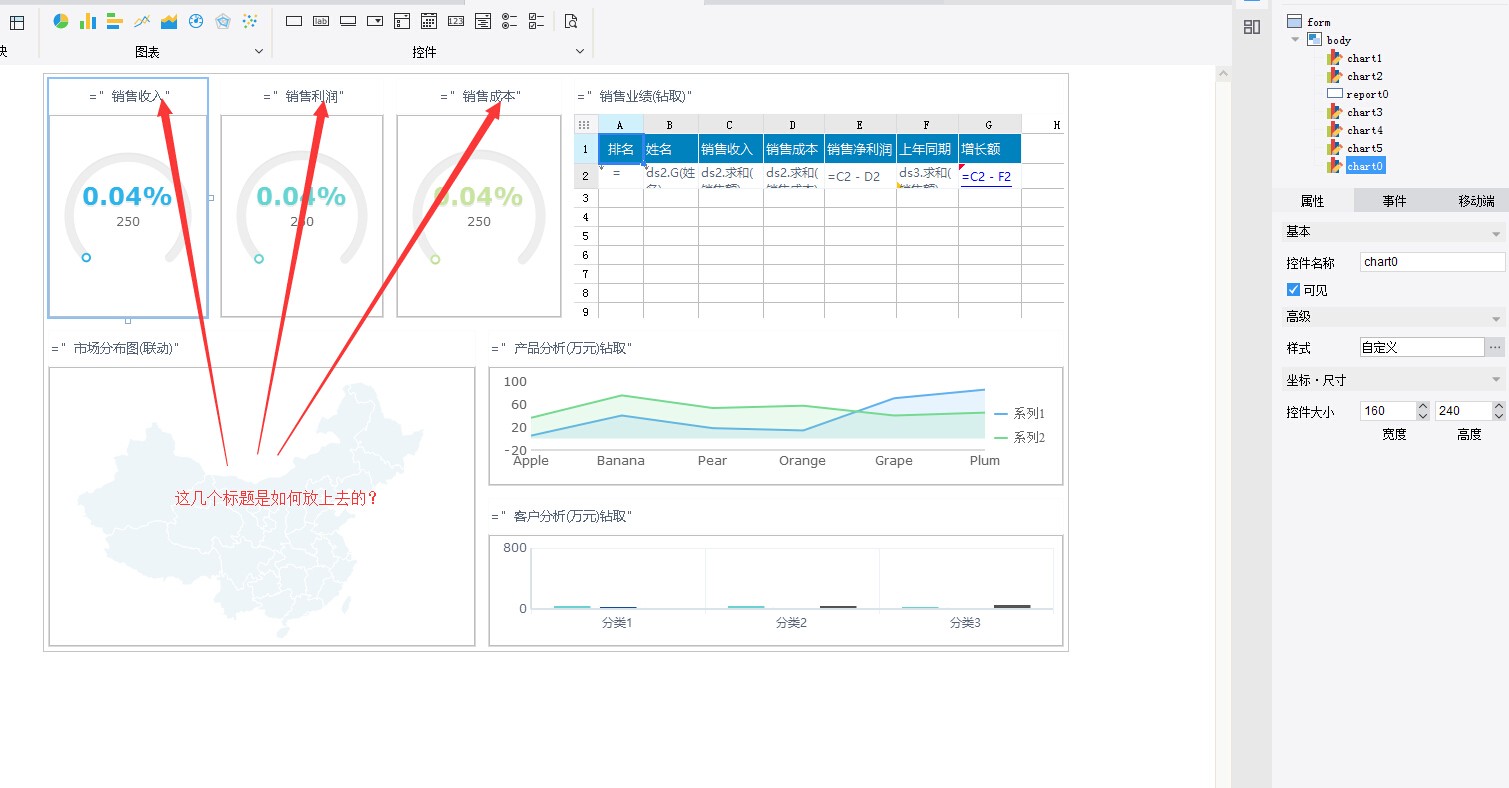
Task: Select the 客户分析 bar chart
Action: tap(776, 590)
